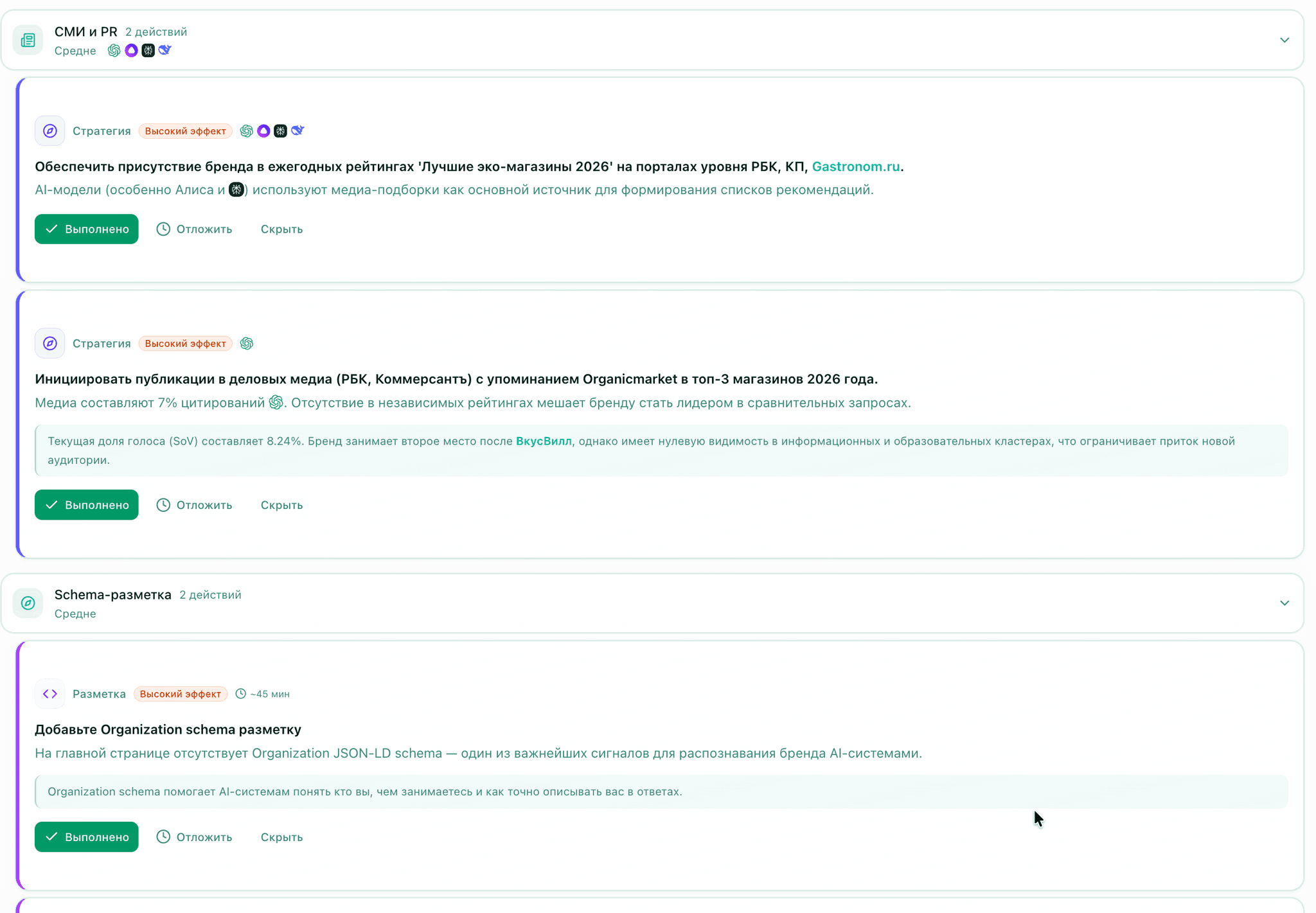Postpone the first strategy with Отложить
1316x913 pixels.
pos(195,229)
